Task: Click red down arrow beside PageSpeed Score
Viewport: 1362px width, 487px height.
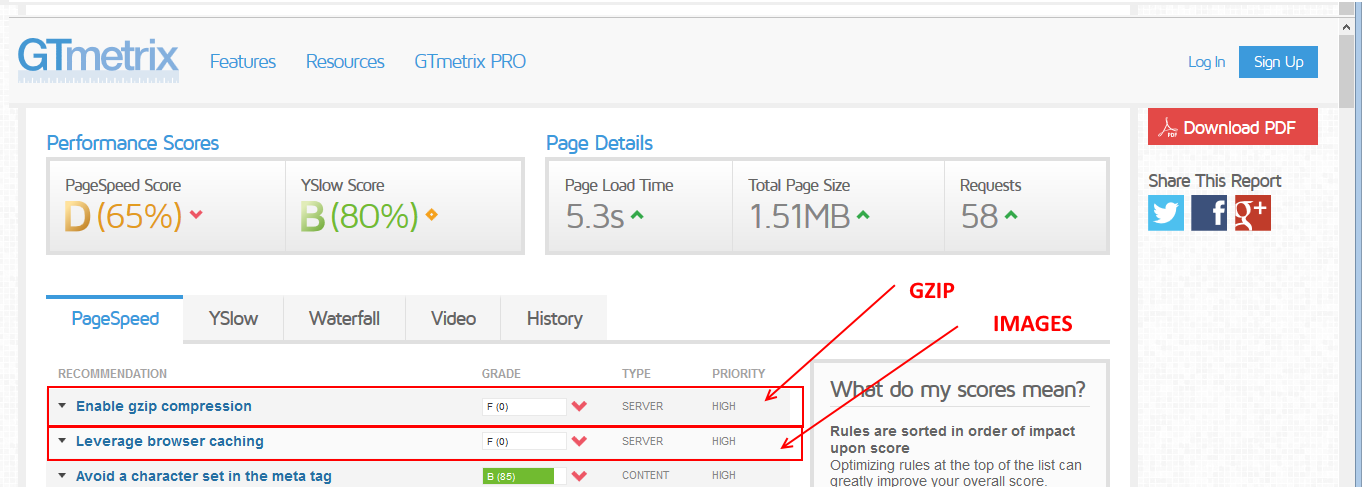Action: click(196, 214)
